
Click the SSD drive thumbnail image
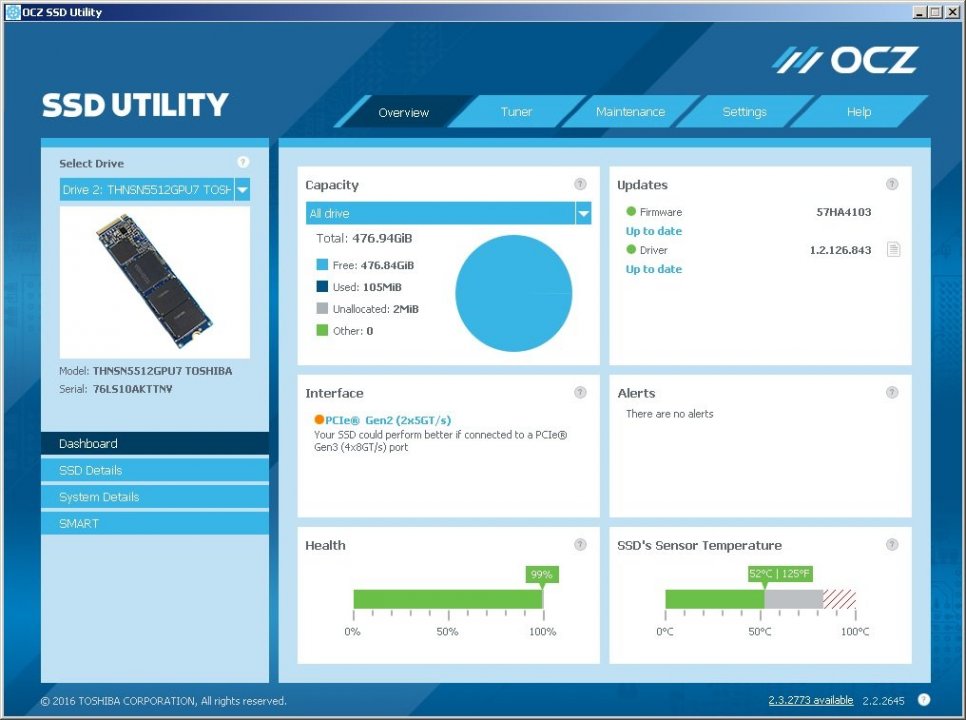click(x=155, y=282)
